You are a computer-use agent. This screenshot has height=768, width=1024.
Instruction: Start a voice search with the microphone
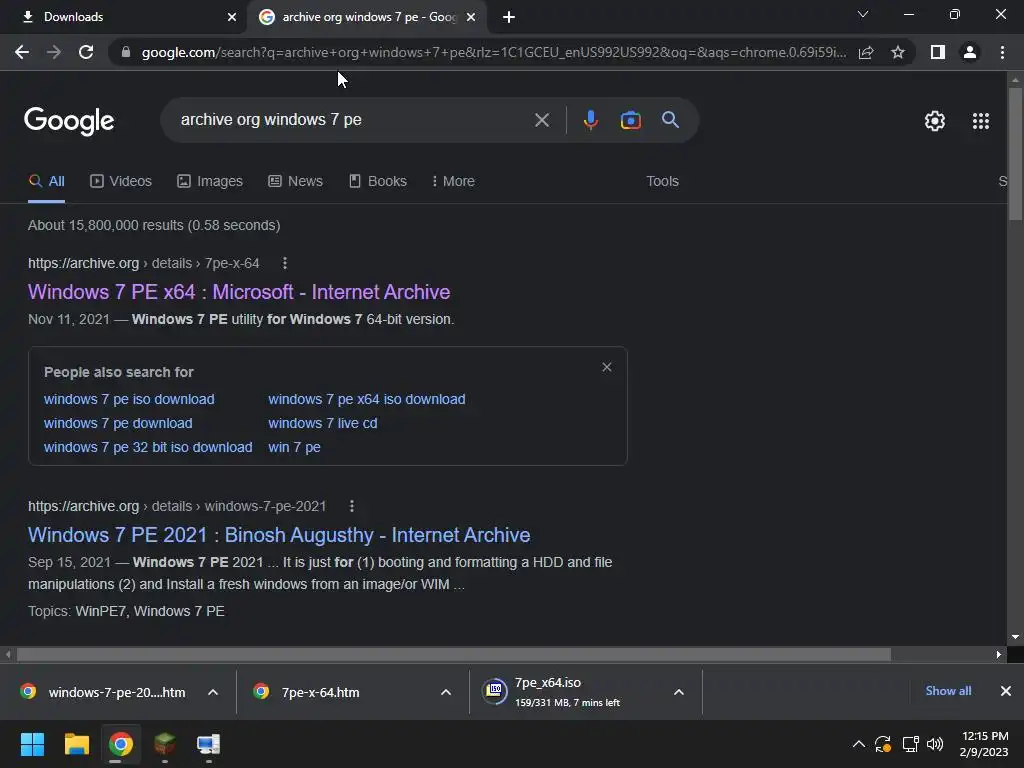pyautogui.click(x=590, y=120)
